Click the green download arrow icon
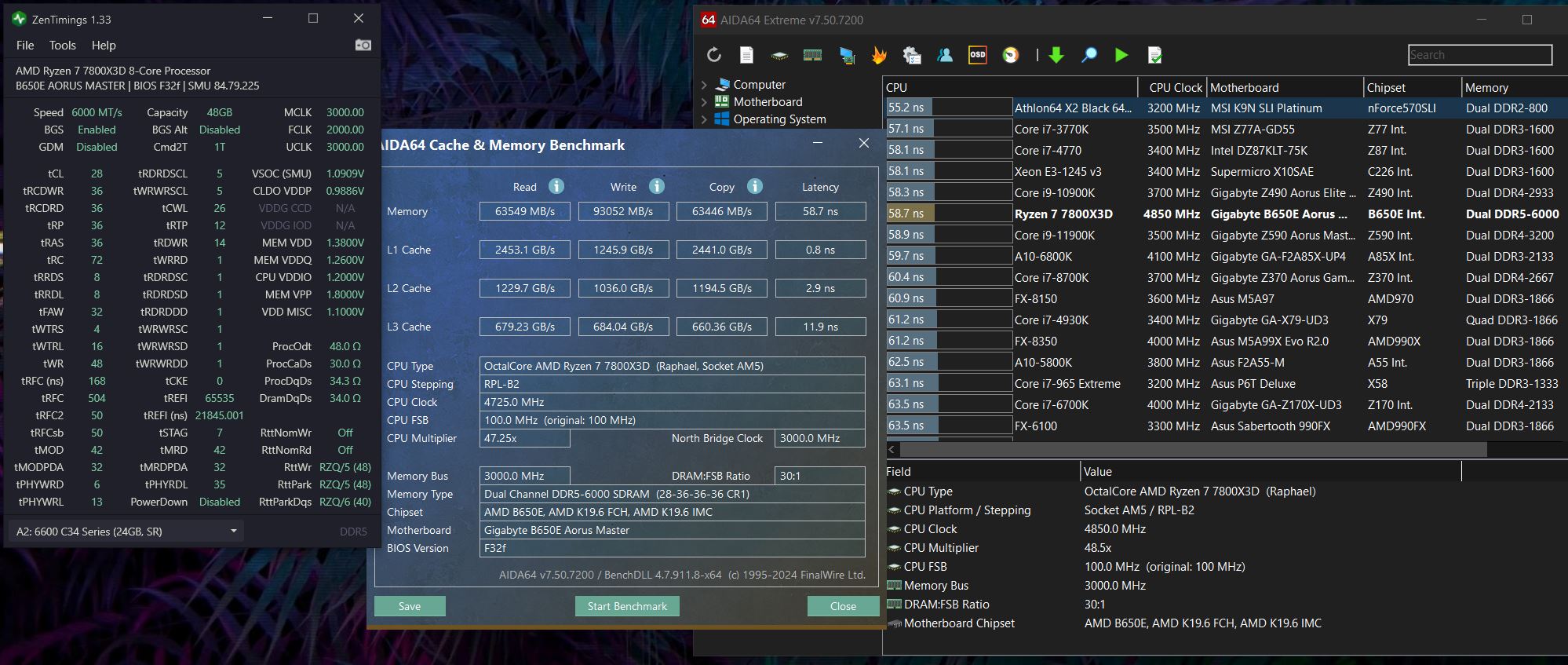Screen dimensions: 1568x665 [x=1056, y=55]
